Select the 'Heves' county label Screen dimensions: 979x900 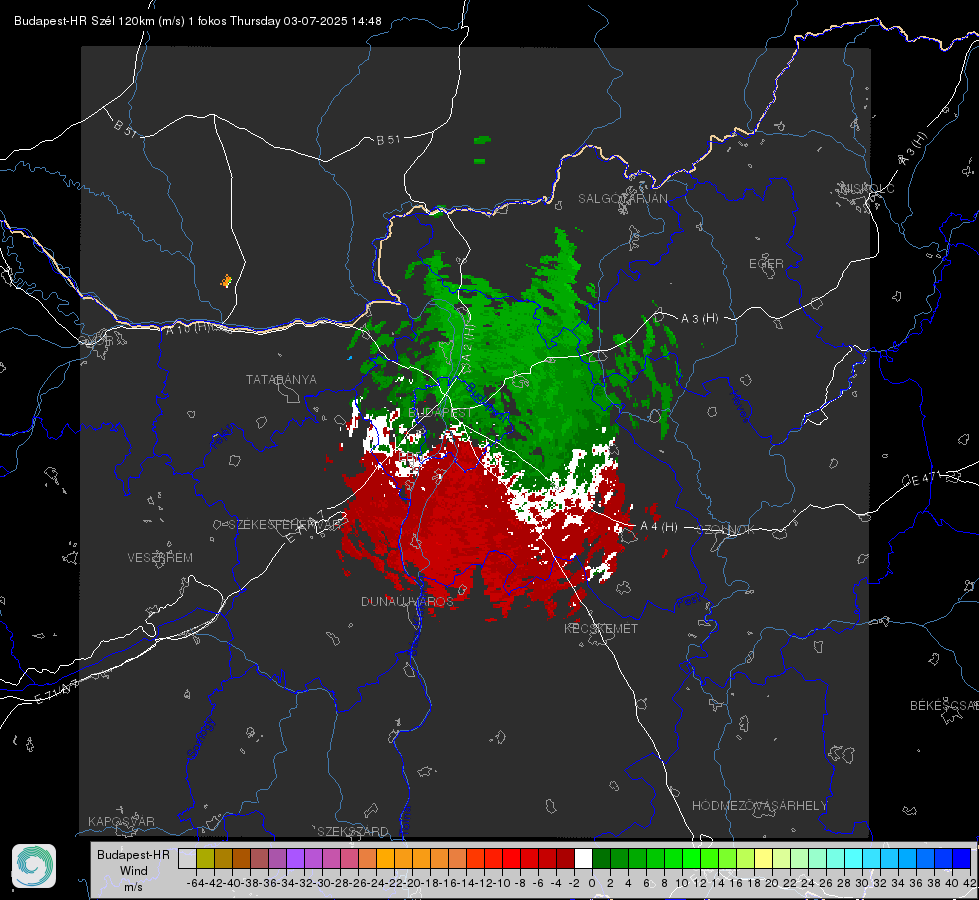(x=739, y=405)
